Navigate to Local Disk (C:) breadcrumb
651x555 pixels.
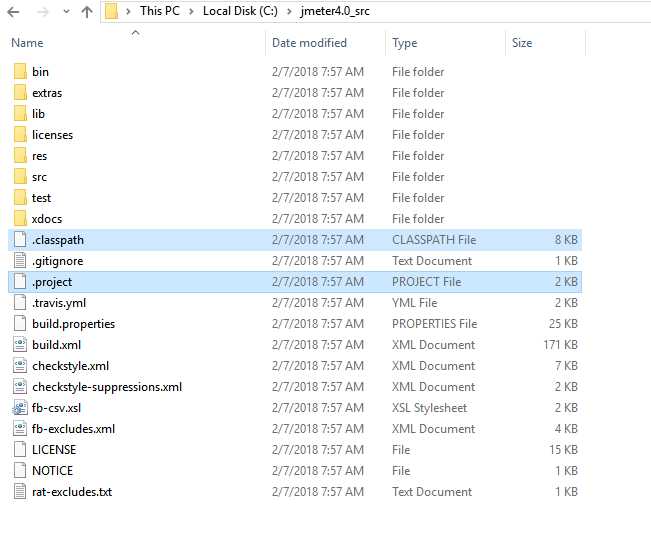pos(240,11)
